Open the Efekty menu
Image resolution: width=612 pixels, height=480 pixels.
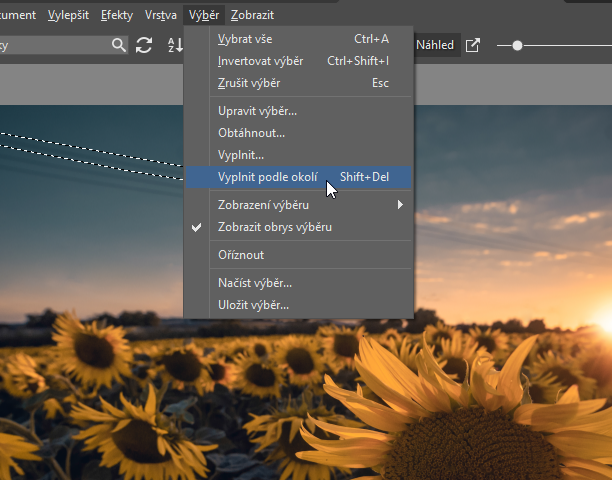(117, 15)
